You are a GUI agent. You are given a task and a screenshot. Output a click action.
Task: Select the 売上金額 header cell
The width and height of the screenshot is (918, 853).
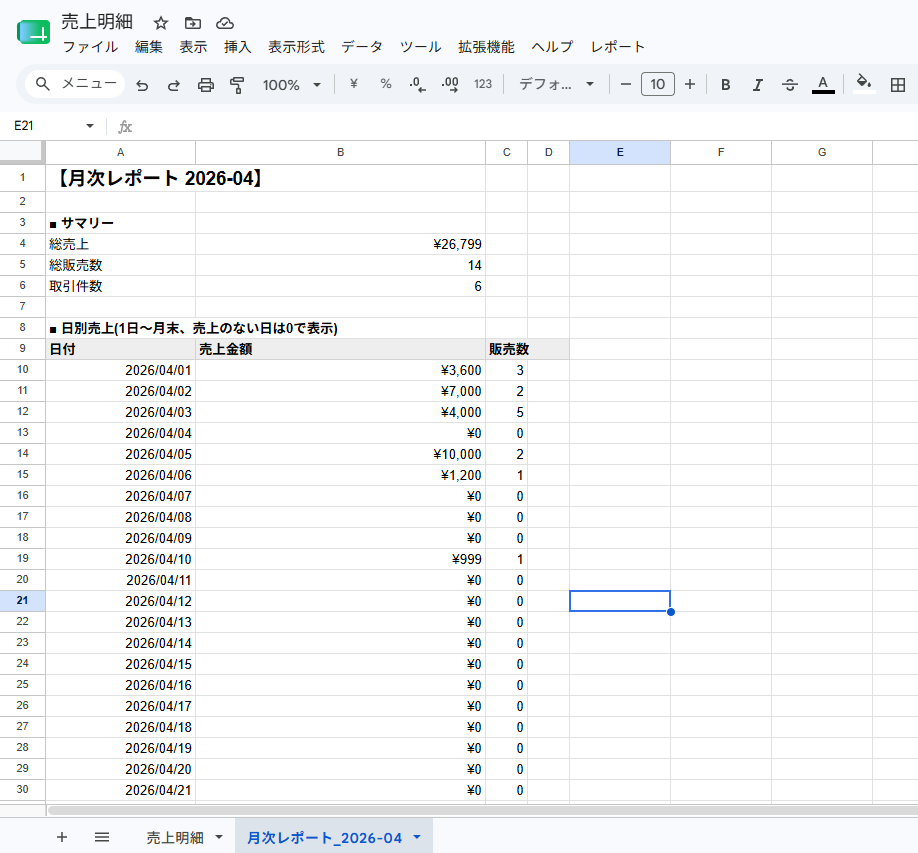(x=340, y=350)
